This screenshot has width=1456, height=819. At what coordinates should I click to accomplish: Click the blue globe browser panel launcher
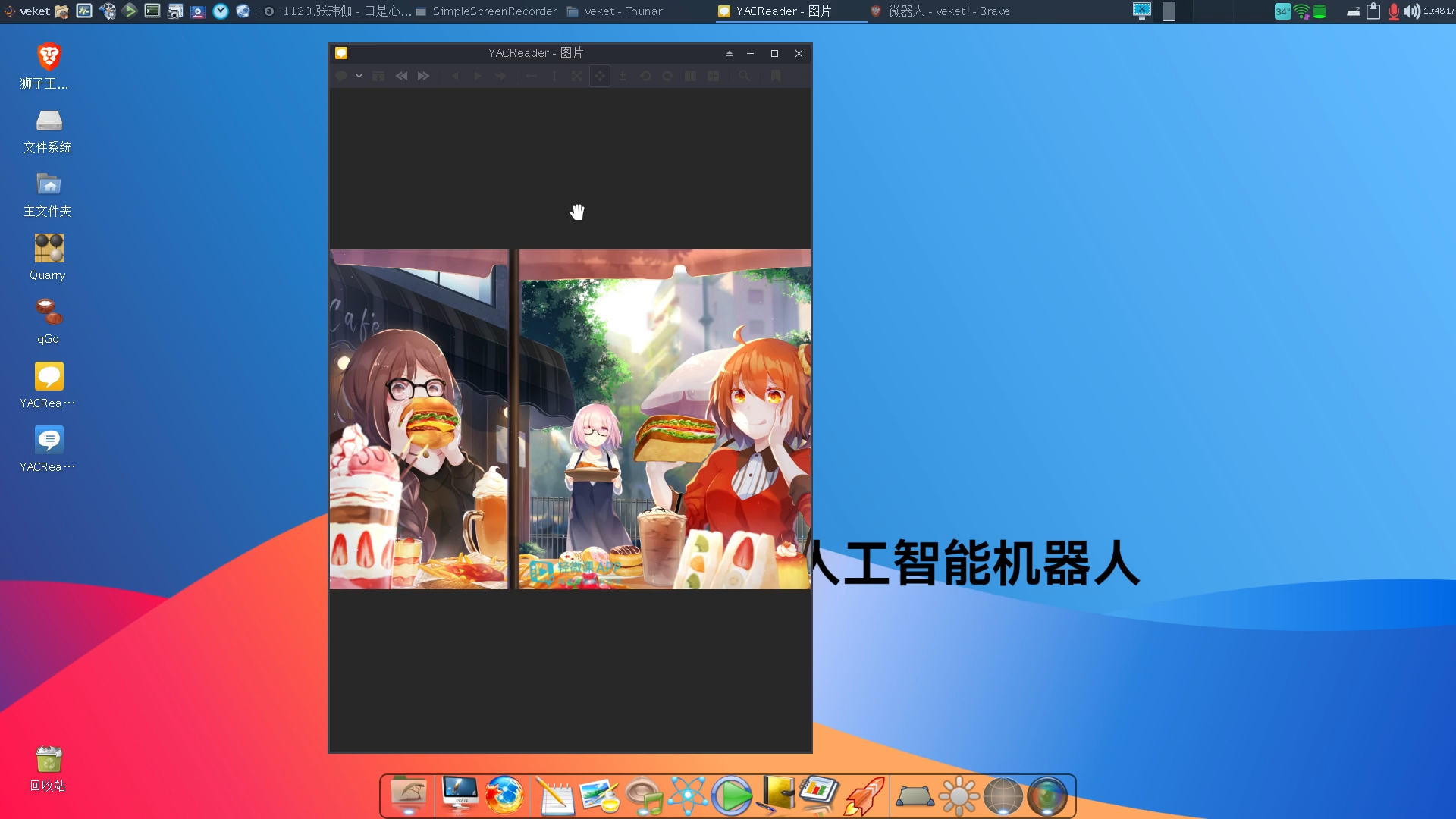(243, 11)
